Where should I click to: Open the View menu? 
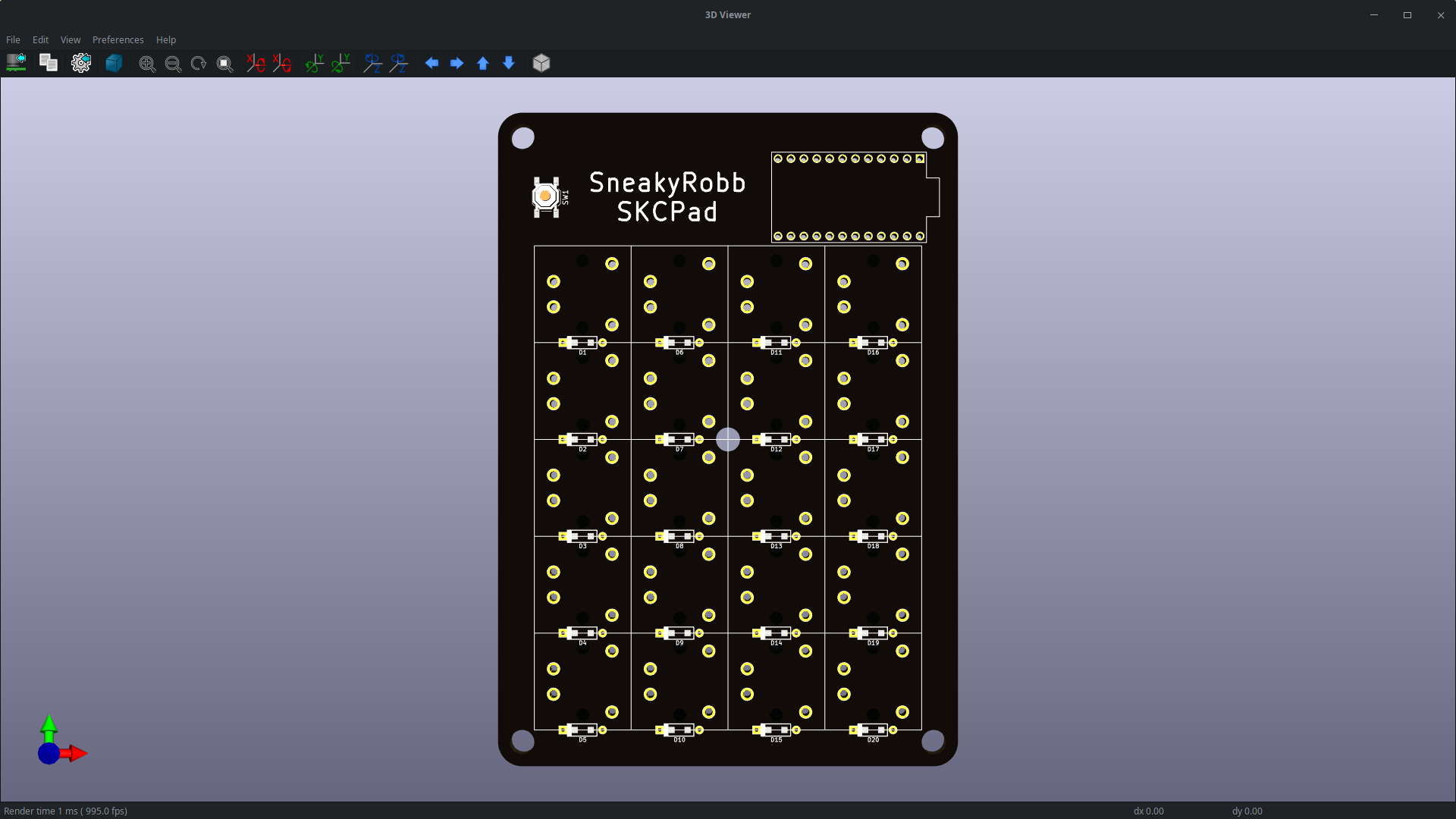click(70, 39)
